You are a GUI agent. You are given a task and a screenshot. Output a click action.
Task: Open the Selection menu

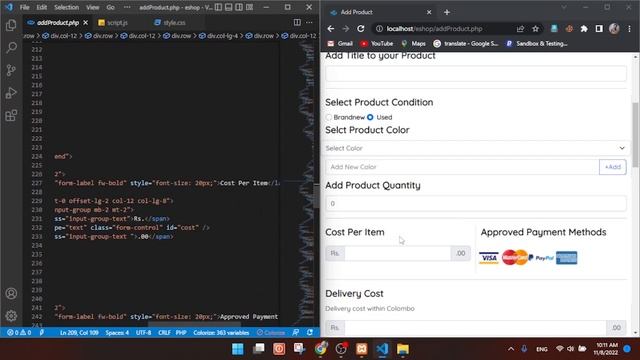(67, 7)
